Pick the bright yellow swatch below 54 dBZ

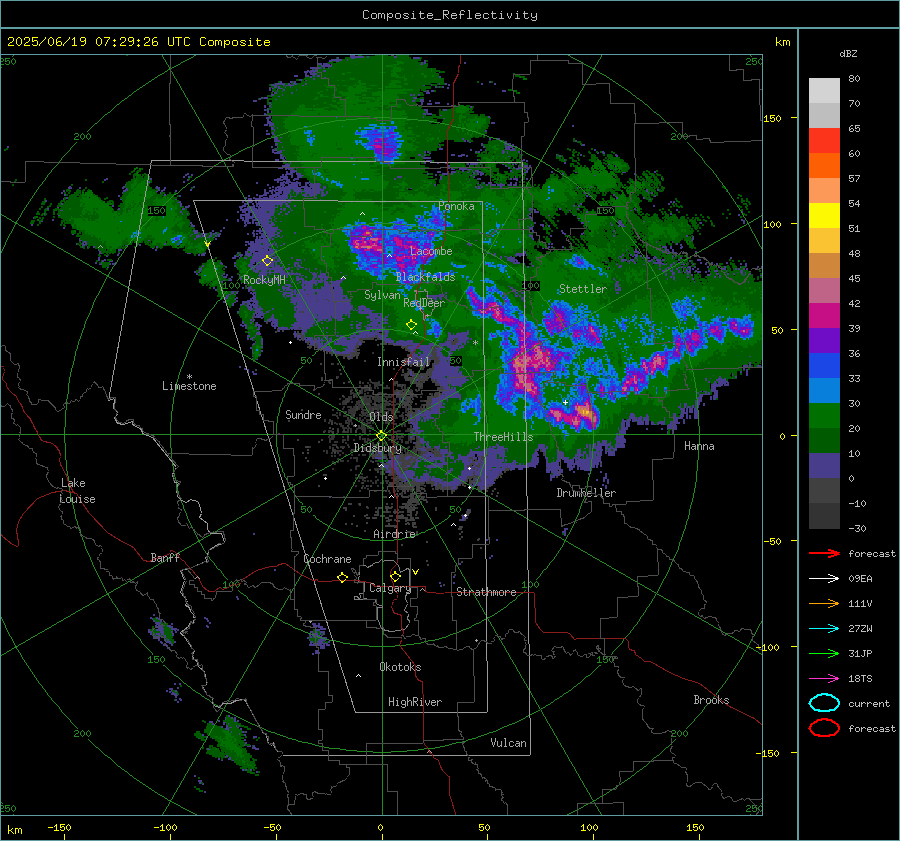pyautogui.click(x=824, y=215)
